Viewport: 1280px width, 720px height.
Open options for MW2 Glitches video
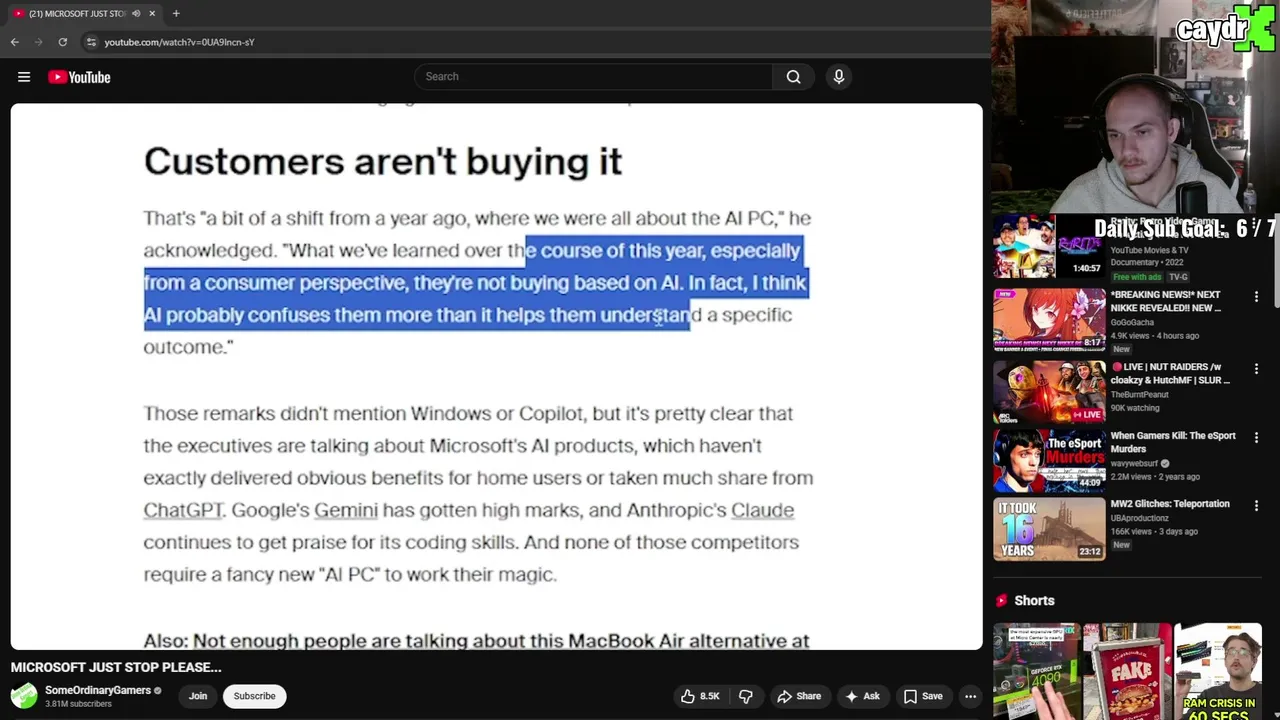(x=1256, y=506)
